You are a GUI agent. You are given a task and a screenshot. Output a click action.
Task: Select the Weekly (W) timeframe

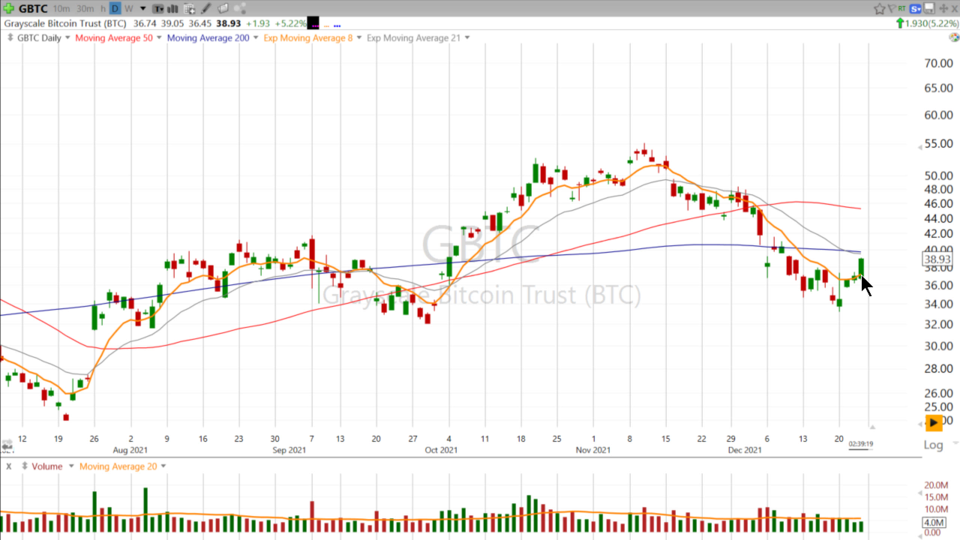tap(129, 9)
